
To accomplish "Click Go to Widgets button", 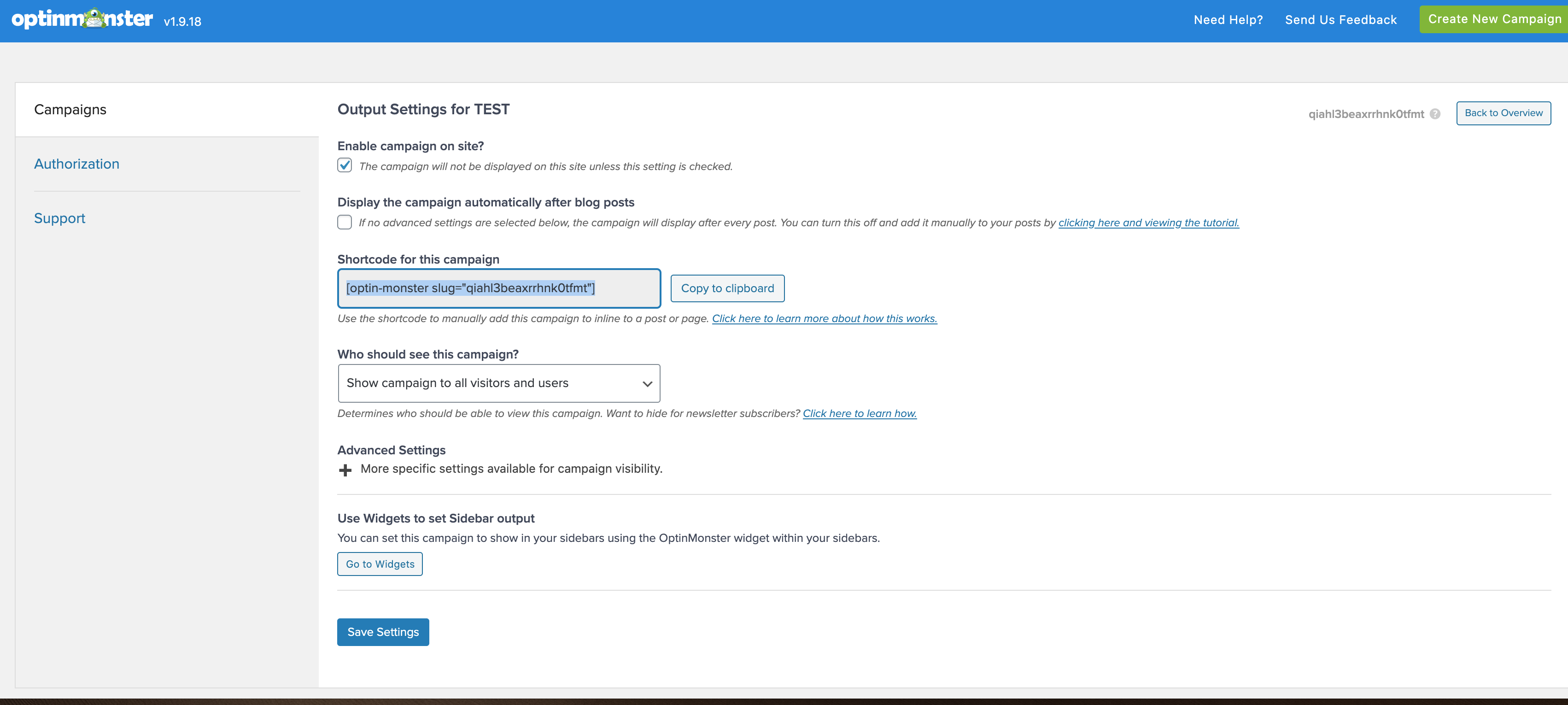I will pyautogui.click(x=380, y=564).
